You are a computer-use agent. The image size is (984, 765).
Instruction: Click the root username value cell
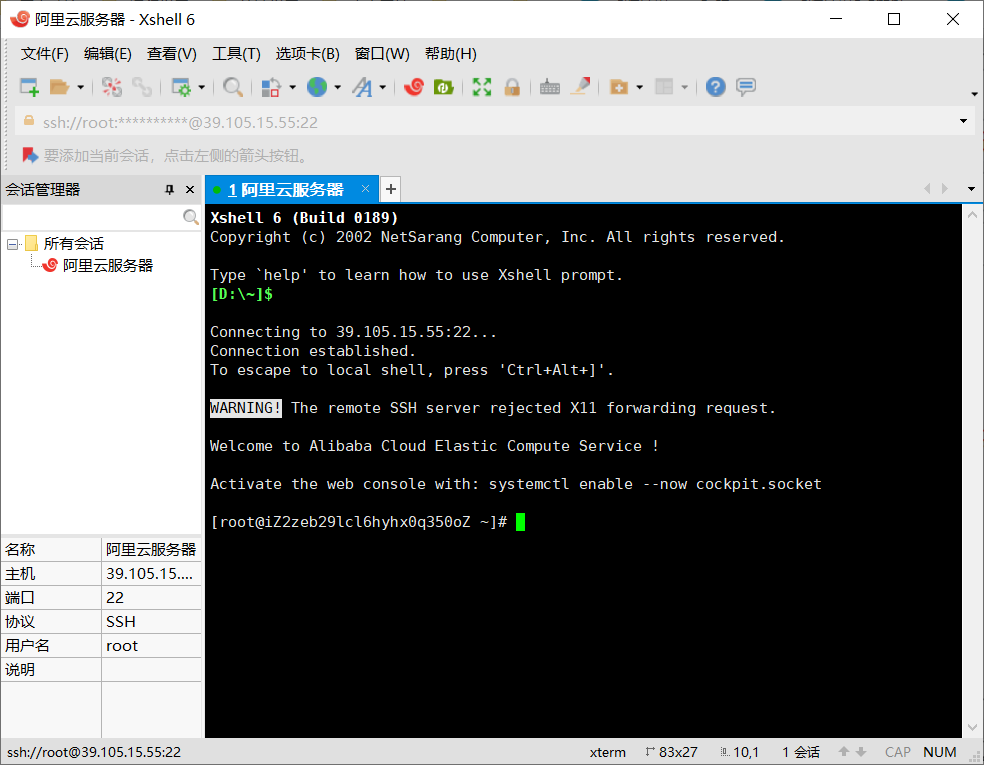pyautogui.click(x=151, y=646)
